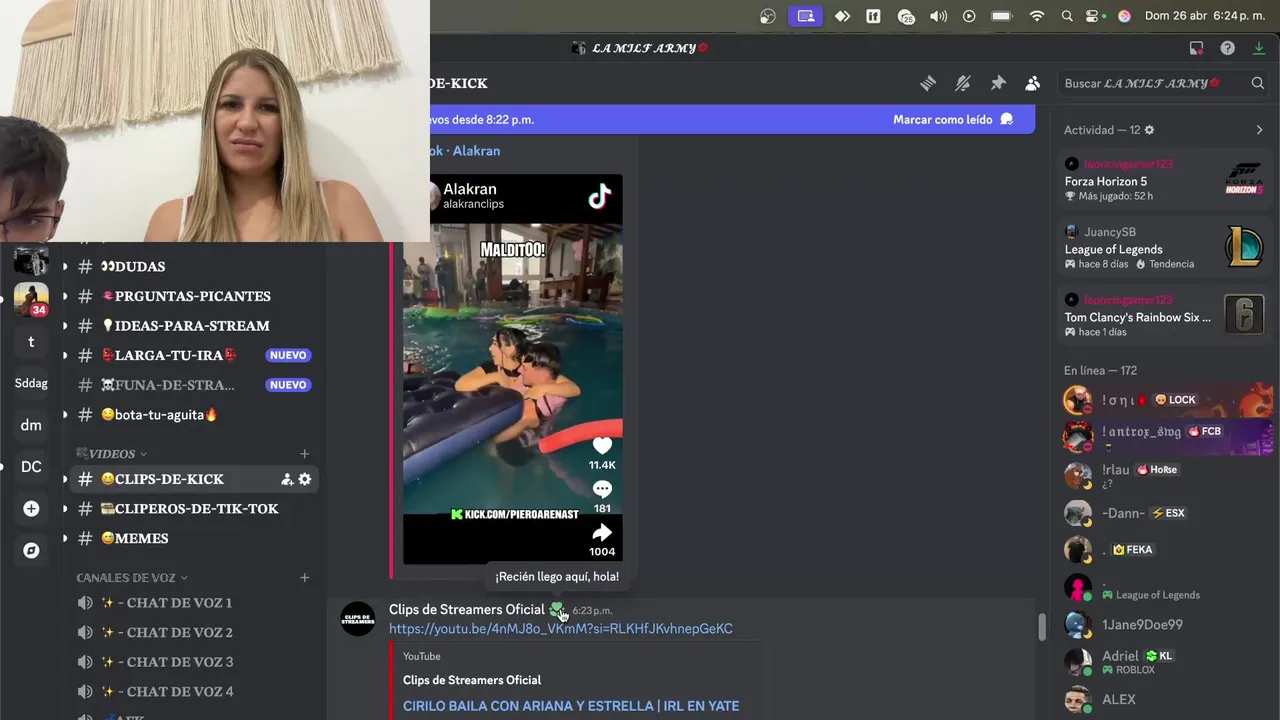Expand the Actividad panel chevron
Image resolution: width=1280 pixels, height=720 pixels.
(1259, 130)
